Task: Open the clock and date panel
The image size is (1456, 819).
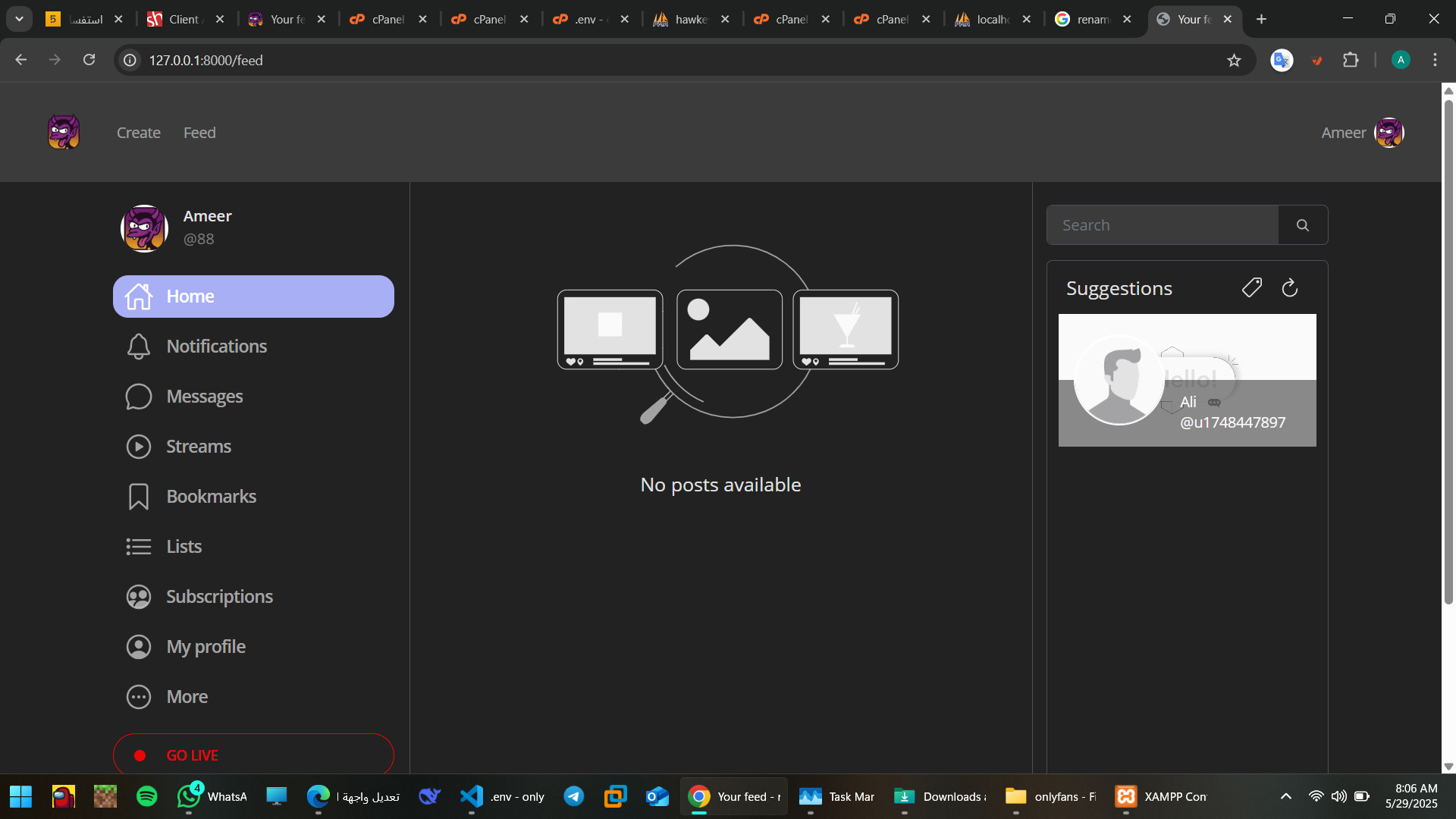Action: click(1411, 796)
